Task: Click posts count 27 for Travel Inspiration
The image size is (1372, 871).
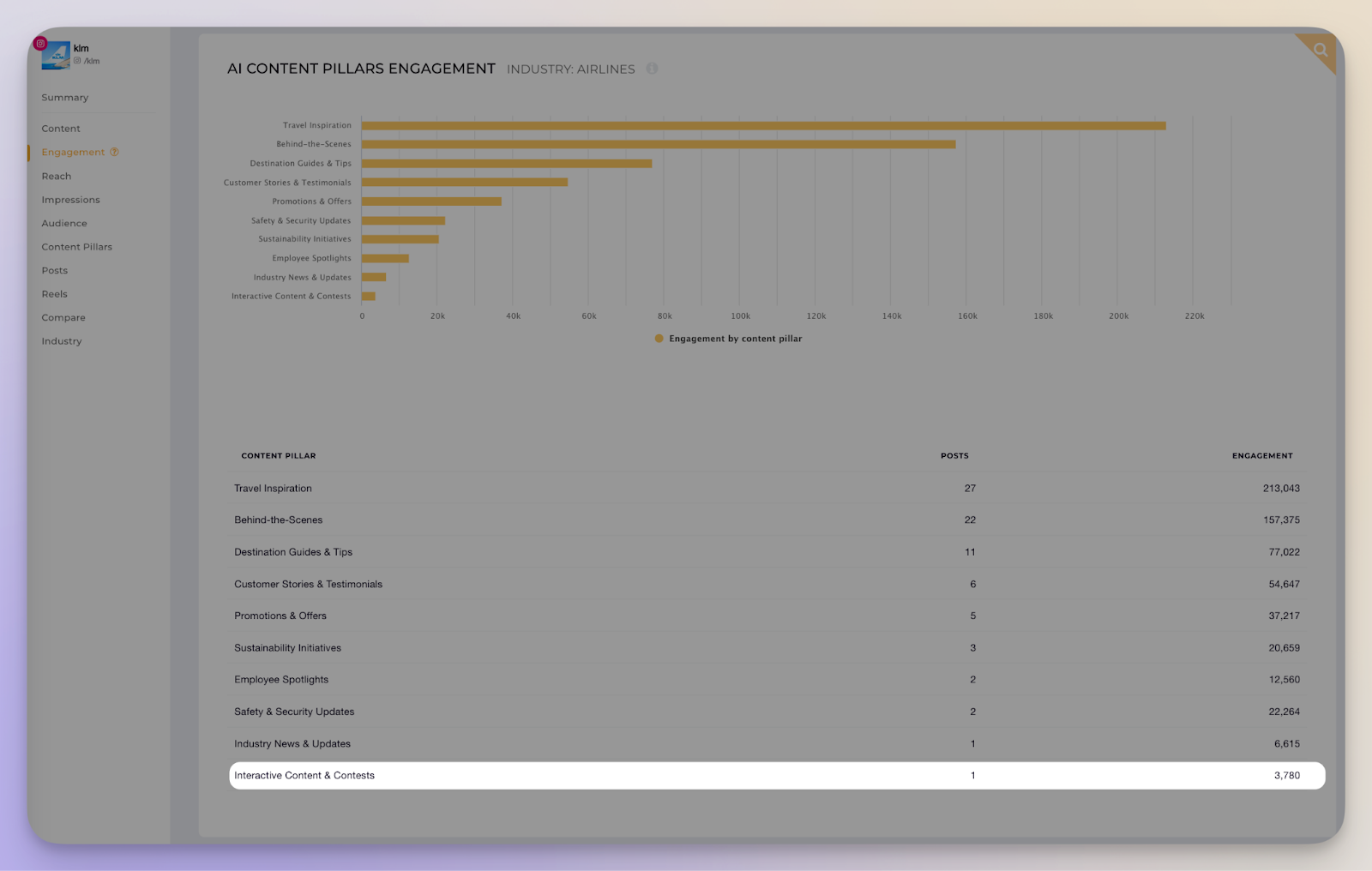Action: pos(970,489)
